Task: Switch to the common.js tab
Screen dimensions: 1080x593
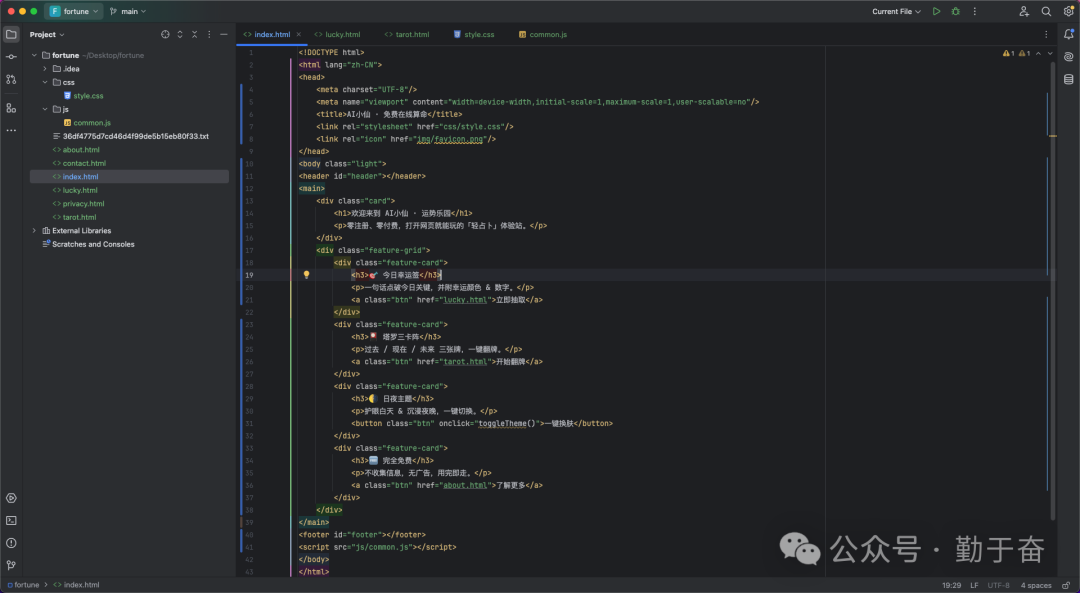Action: pyautogui.click(x=543, y=34)
